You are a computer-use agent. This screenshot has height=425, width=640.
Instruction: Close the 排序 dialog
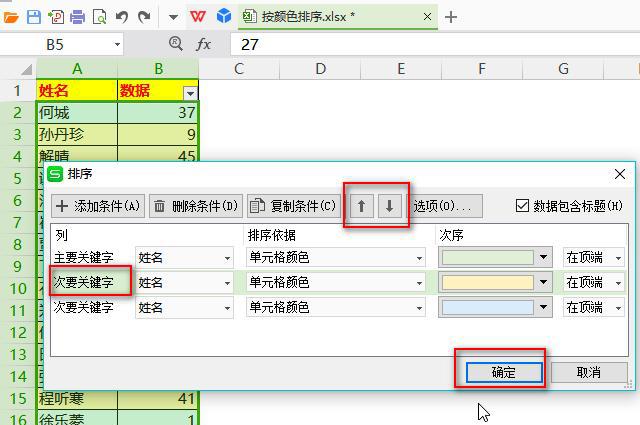pos(620,174)
